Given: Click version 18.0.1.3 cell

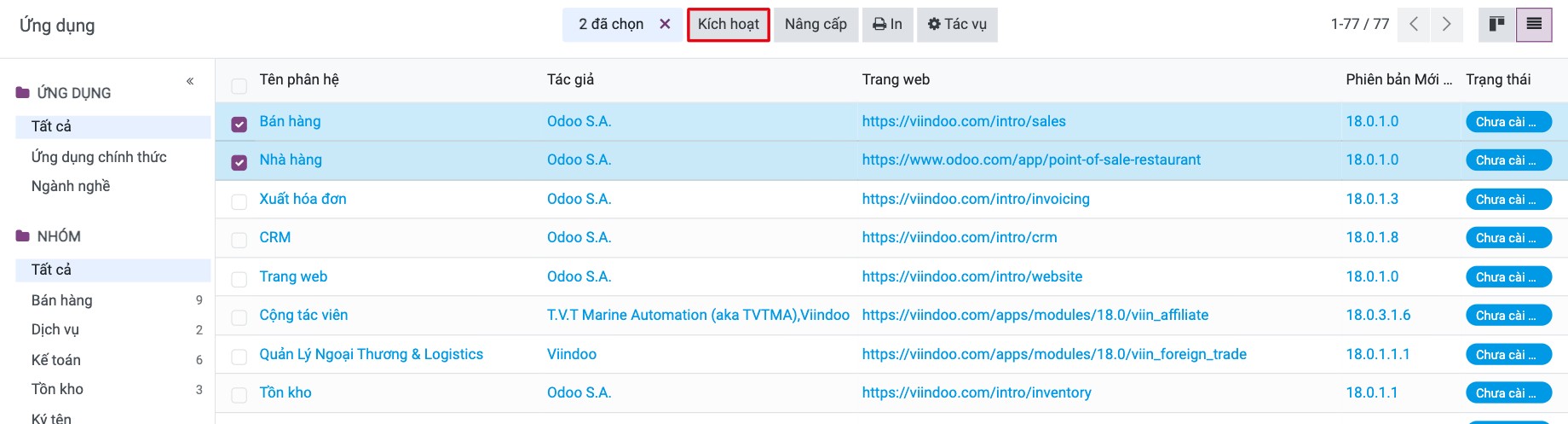Looking at the screenshot, I should [x=1372, y=199].
